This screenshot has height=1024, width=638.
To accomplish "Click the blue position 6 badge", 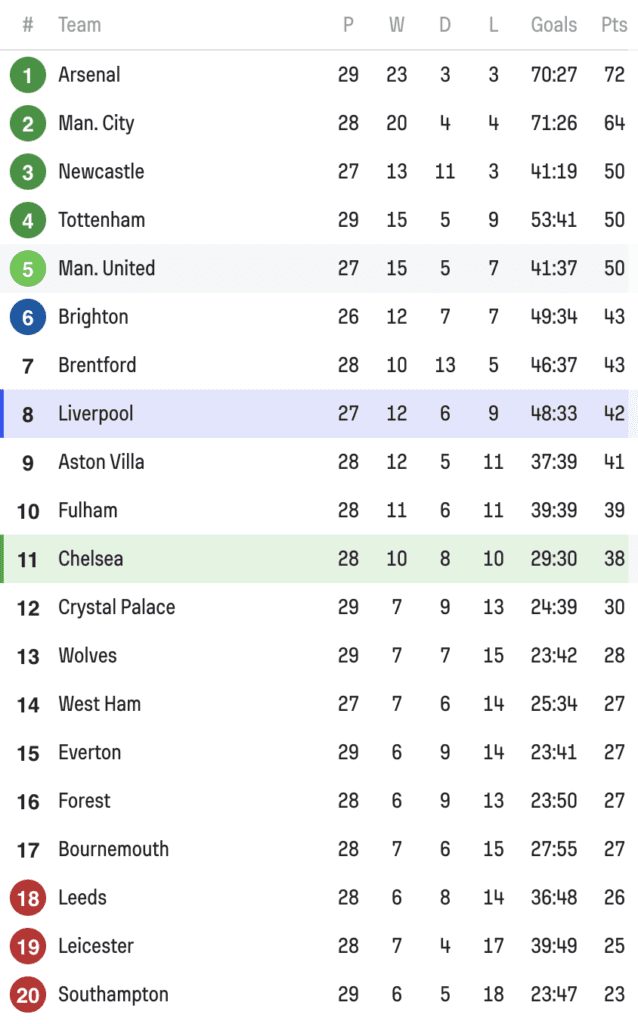I will [28, 317].
